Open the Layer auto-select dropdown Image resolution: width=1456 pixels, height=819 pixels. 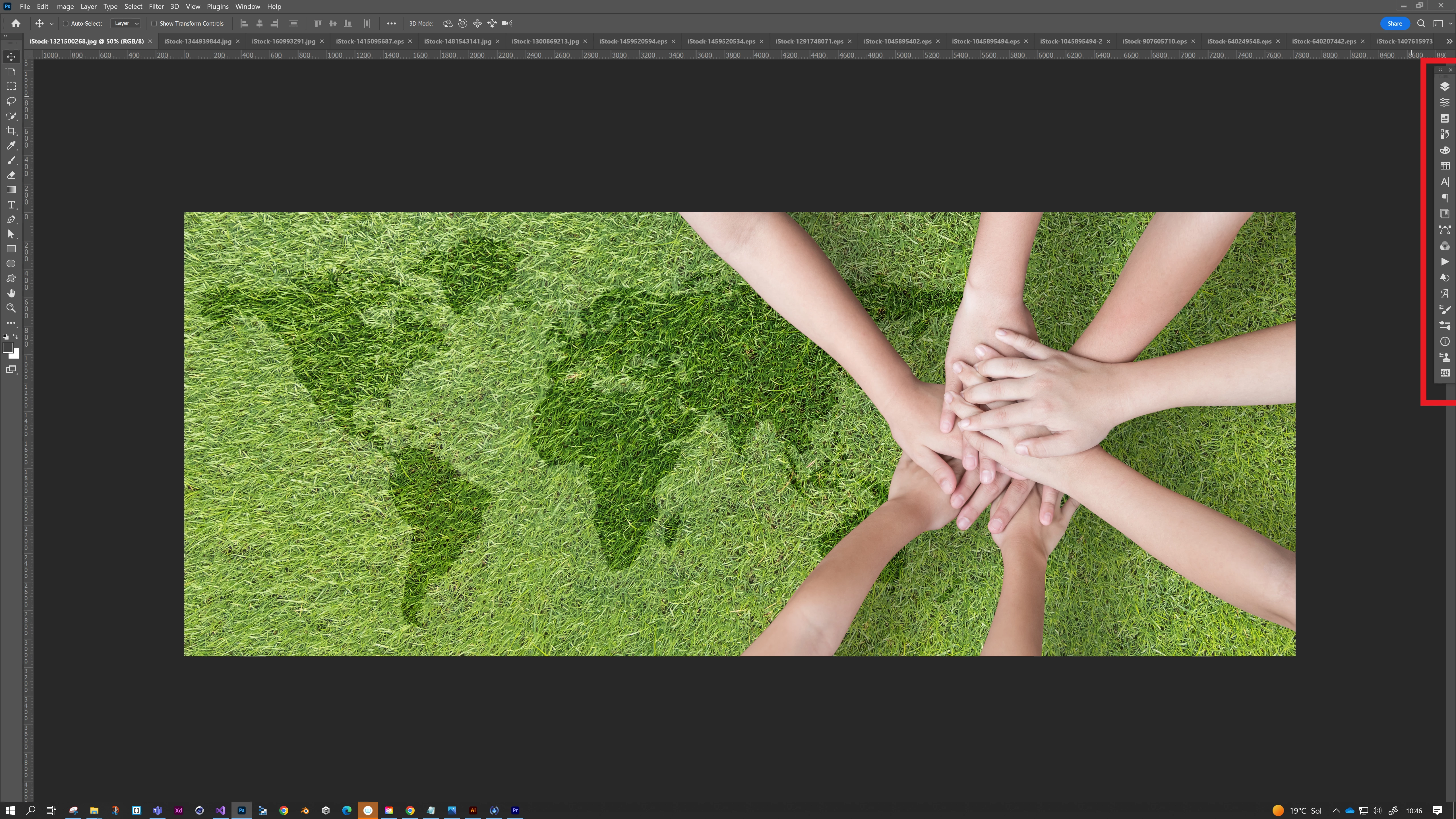point(125,24)
